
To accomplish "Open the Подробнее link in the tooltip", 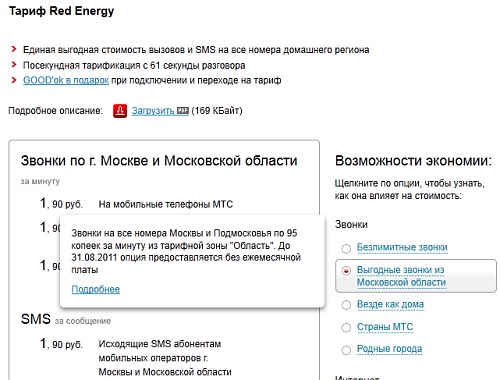I will tap(96, 289).
